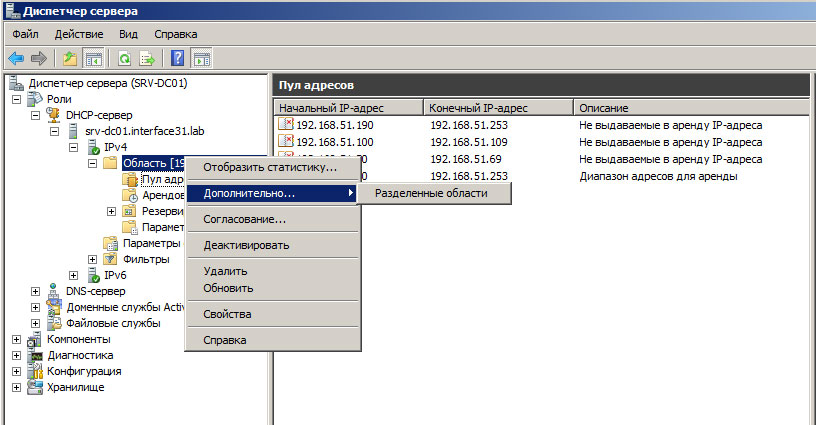Click the Резервирование folder icon
This screenshot has width=816, height=425.
point(129,211)
